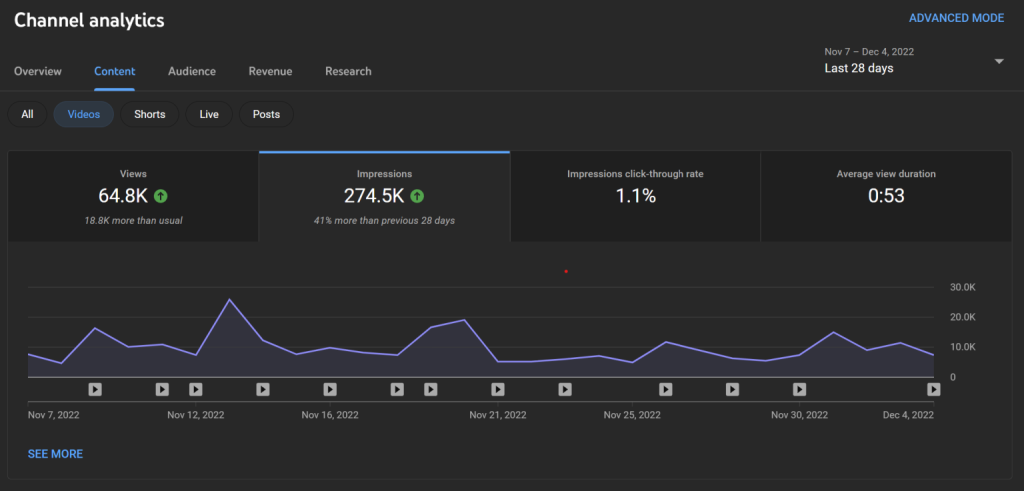Toggle the Live content filter chip

pyautogui.click(x=209, y=114)
